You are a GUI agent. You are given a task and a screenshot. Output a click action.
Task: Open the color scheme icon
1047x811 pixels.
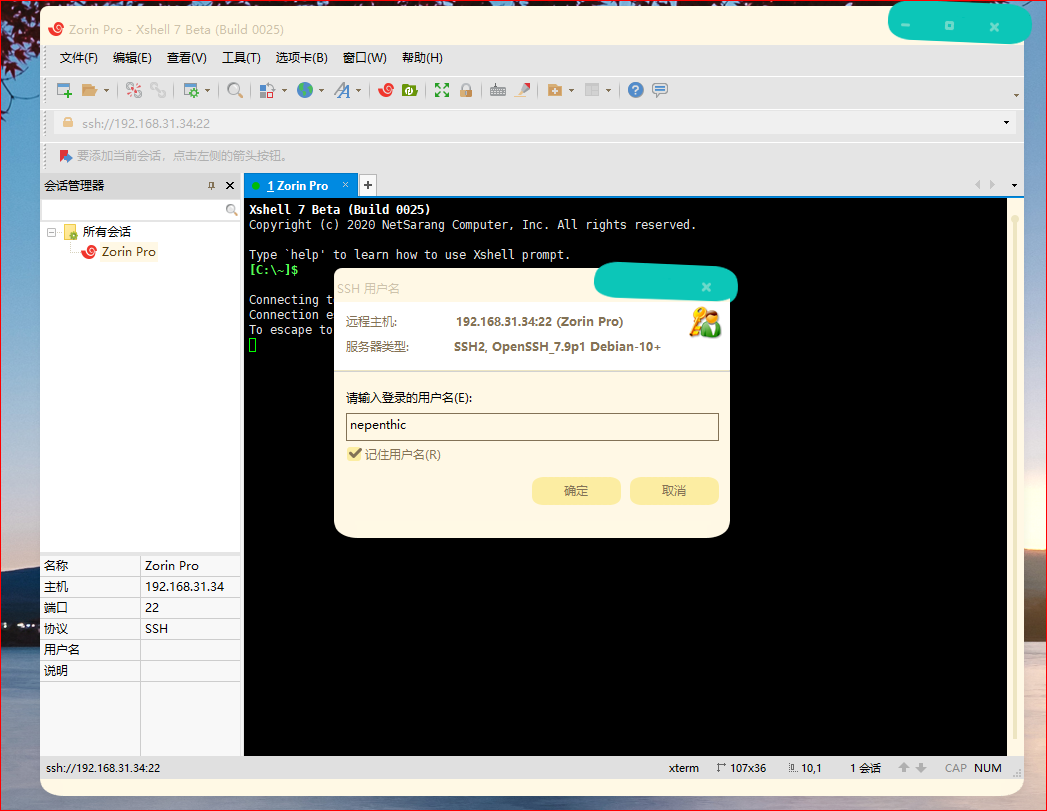267,90
